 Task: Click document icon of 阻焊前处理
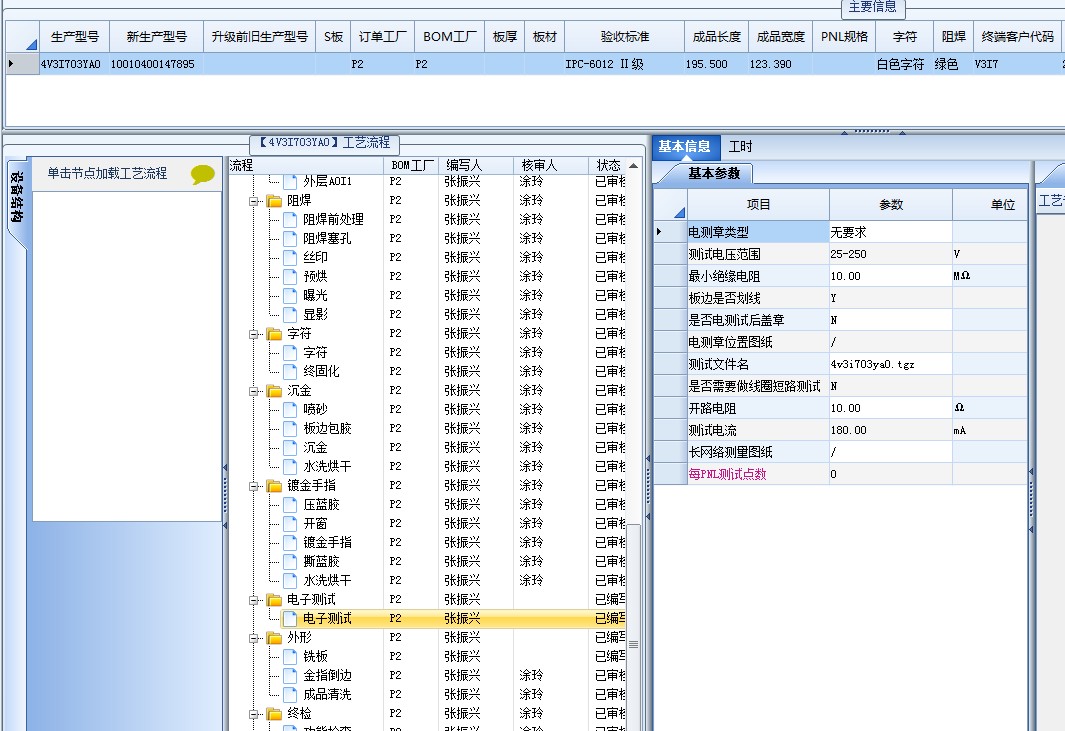tap(291, 219)
